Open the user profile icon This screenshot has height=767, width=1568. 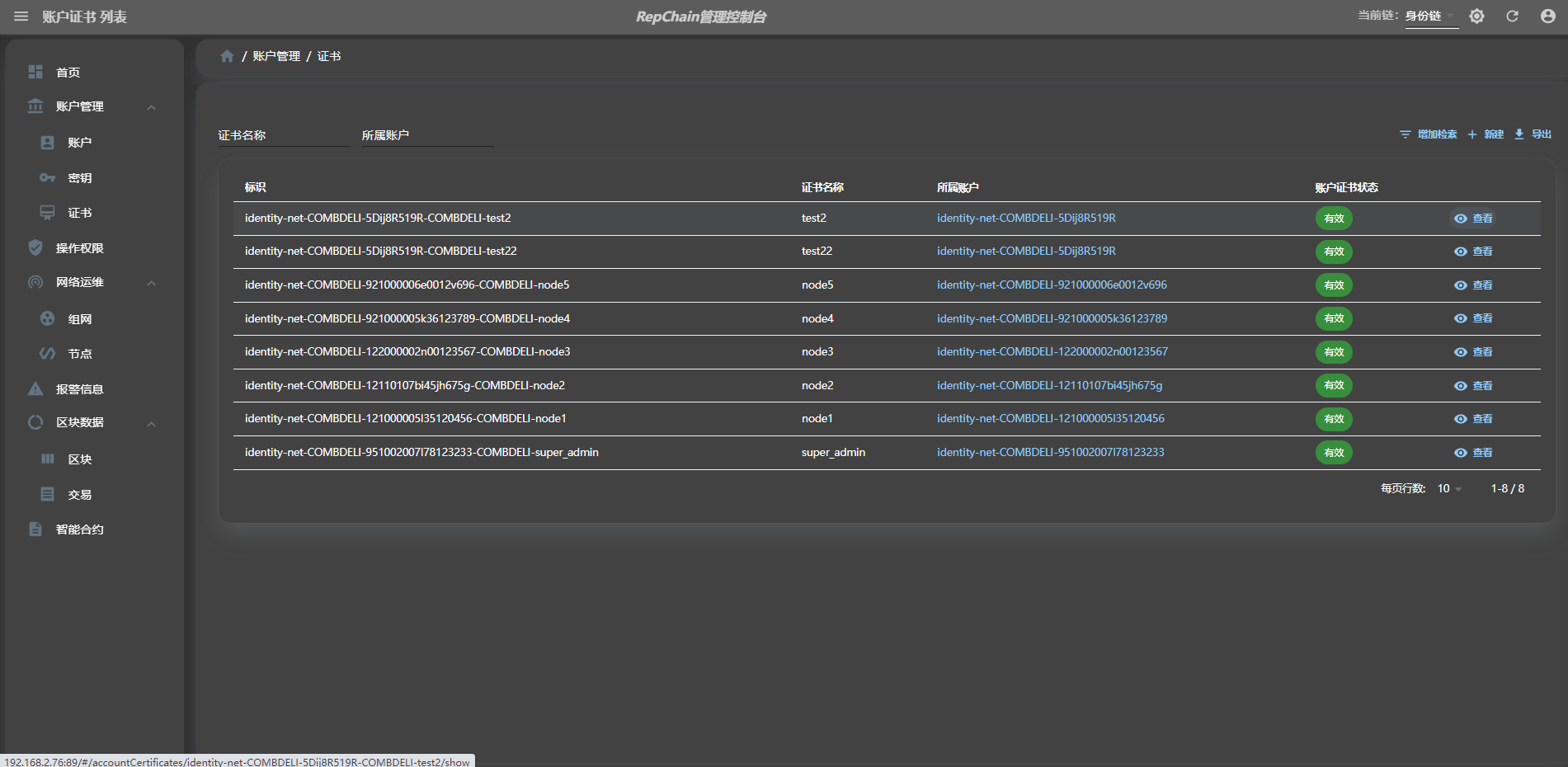coord(1547,16)
